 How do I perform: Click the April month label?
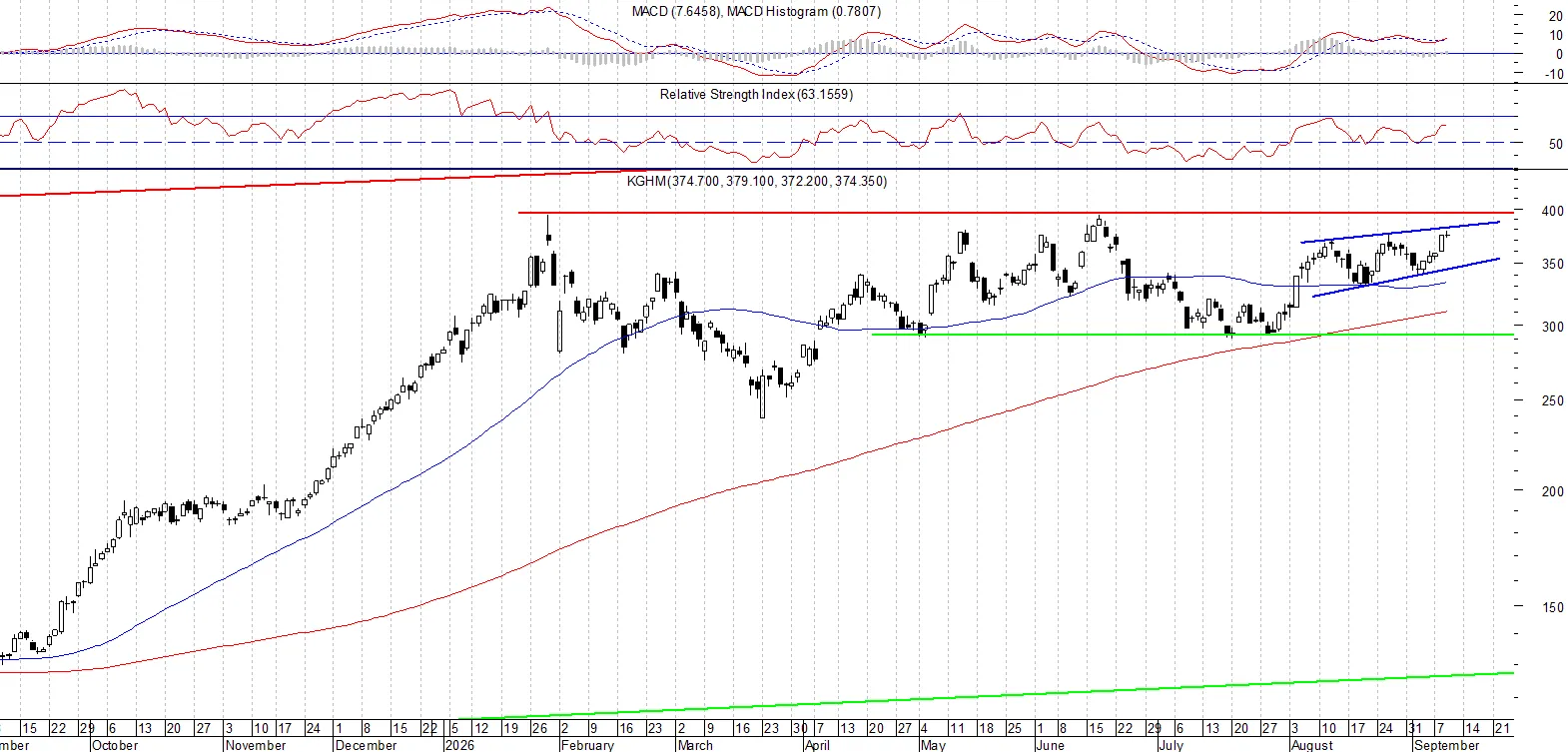tap(817, 745)
